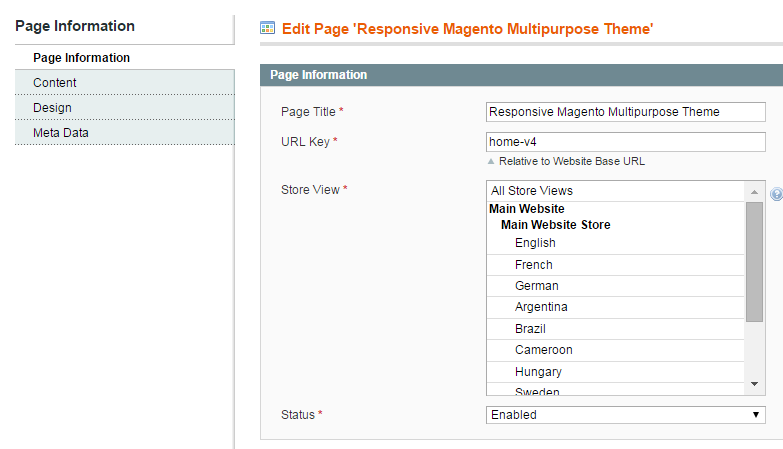This screenshot has height=449, width=783.
Task: Click the URL Key field containing home-v4
Action: 625,142
